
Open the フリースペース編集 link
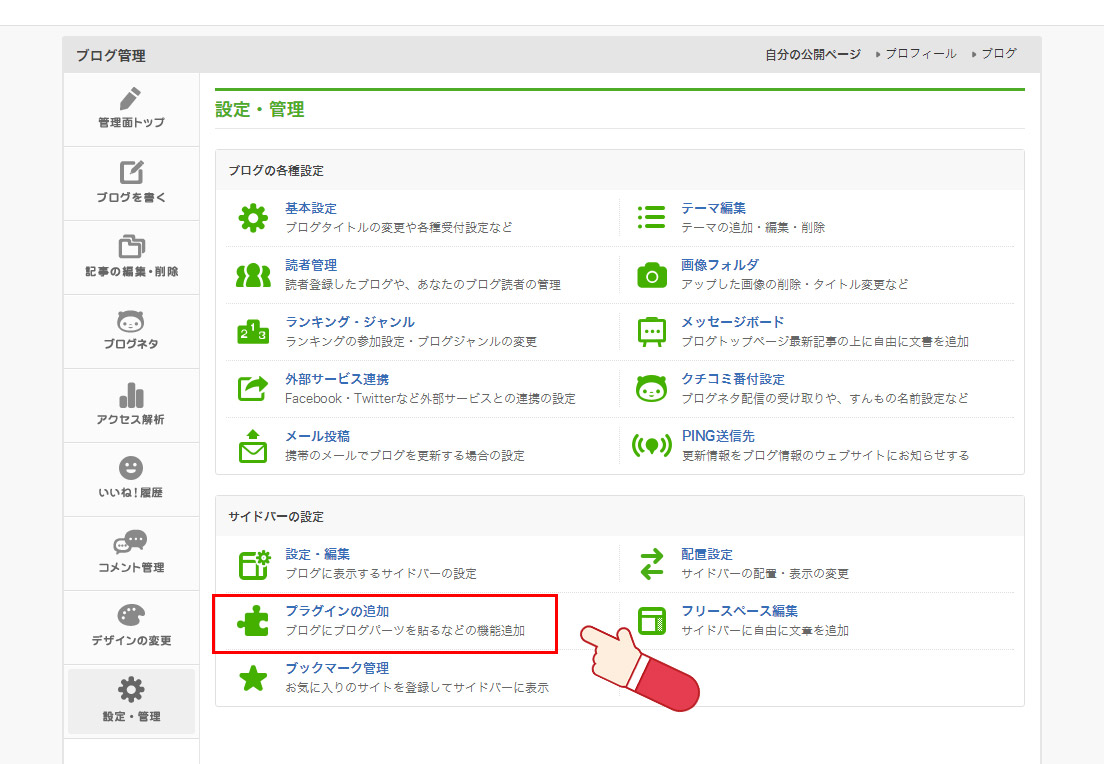(739, 611)
